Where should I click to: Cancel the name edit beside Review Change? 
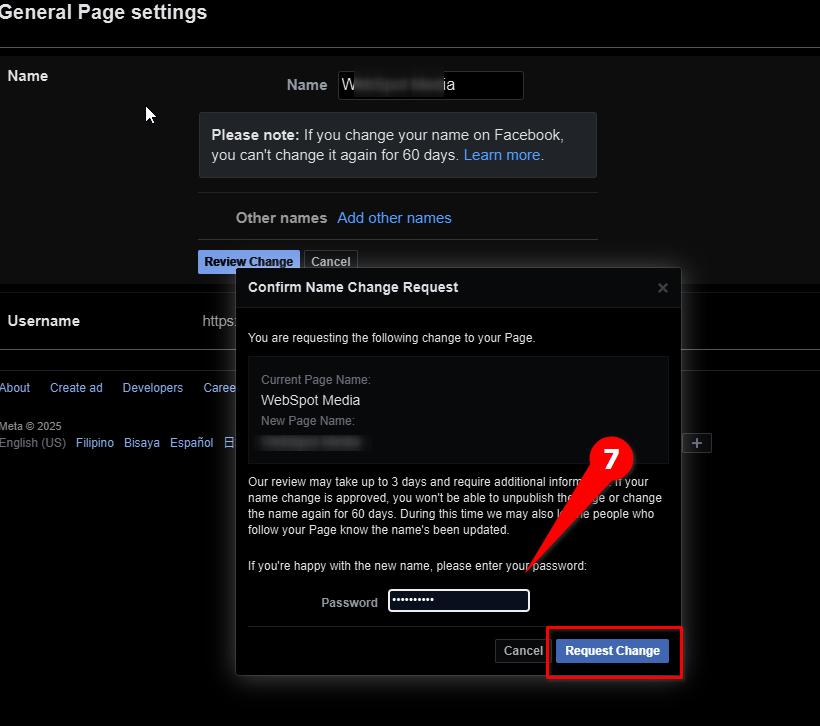click(x=331, y=262)
